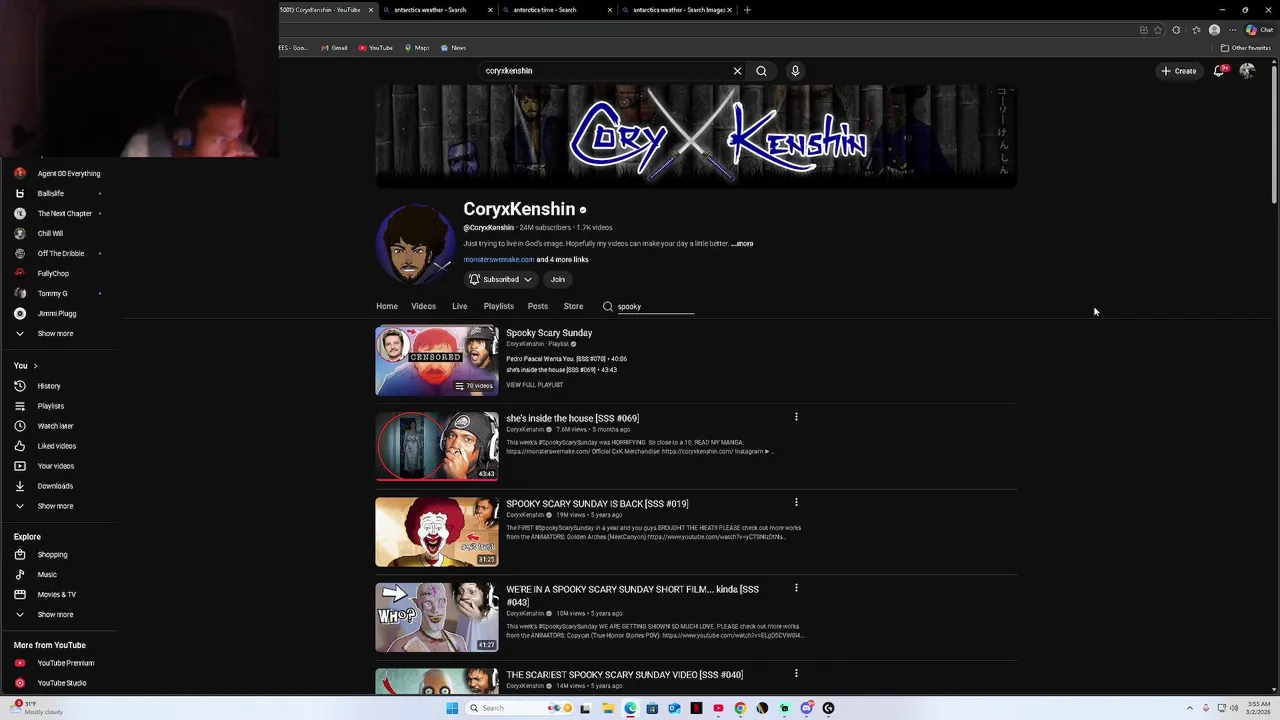Open the YouTube account avatar menu
The height and width of the screenshot is (720, 1280).
tap(1247, 71)
